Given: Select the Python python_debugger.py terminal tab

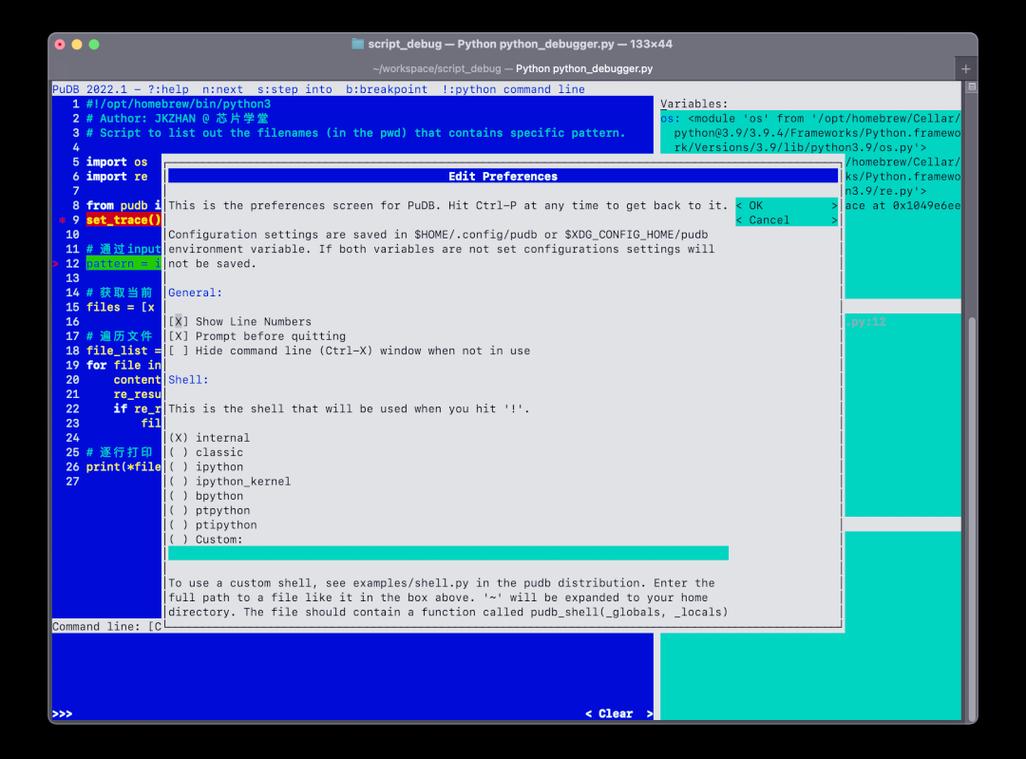Looking at the screenshot, I should pyautogui.click(x=513, y=68).
